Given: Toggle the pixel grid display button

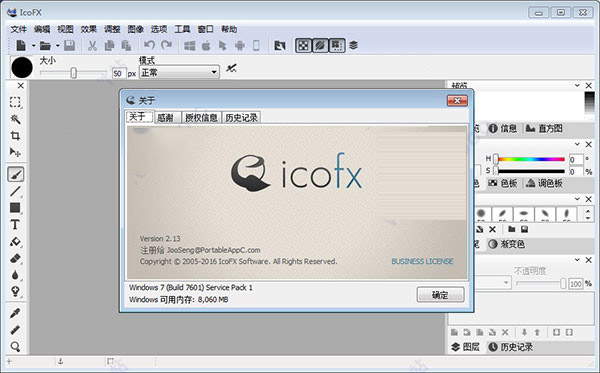Looking at the screenshot, I should pyautogui.click(x=337, y=46).
